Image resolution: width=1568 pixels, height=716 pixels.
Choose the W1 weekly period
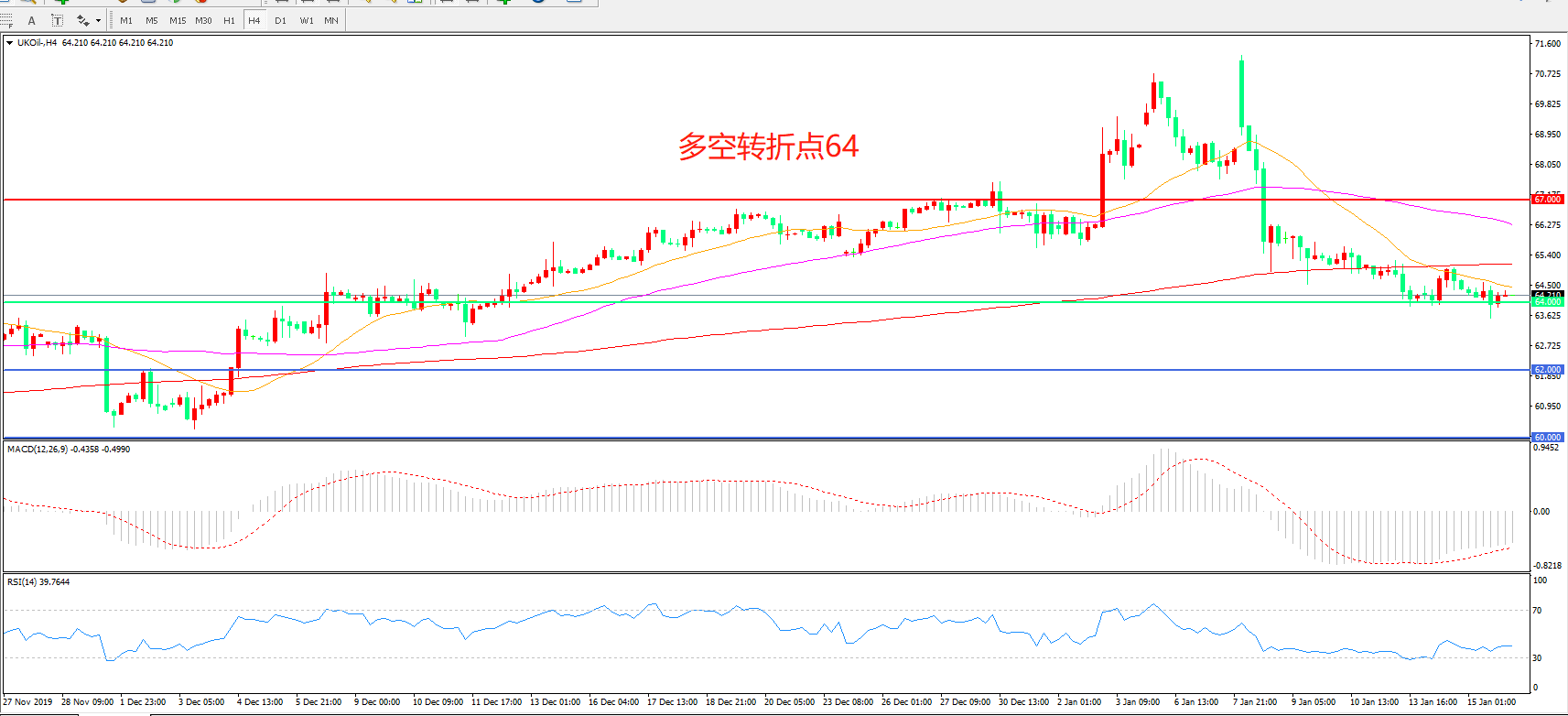[x=307, y=20]
